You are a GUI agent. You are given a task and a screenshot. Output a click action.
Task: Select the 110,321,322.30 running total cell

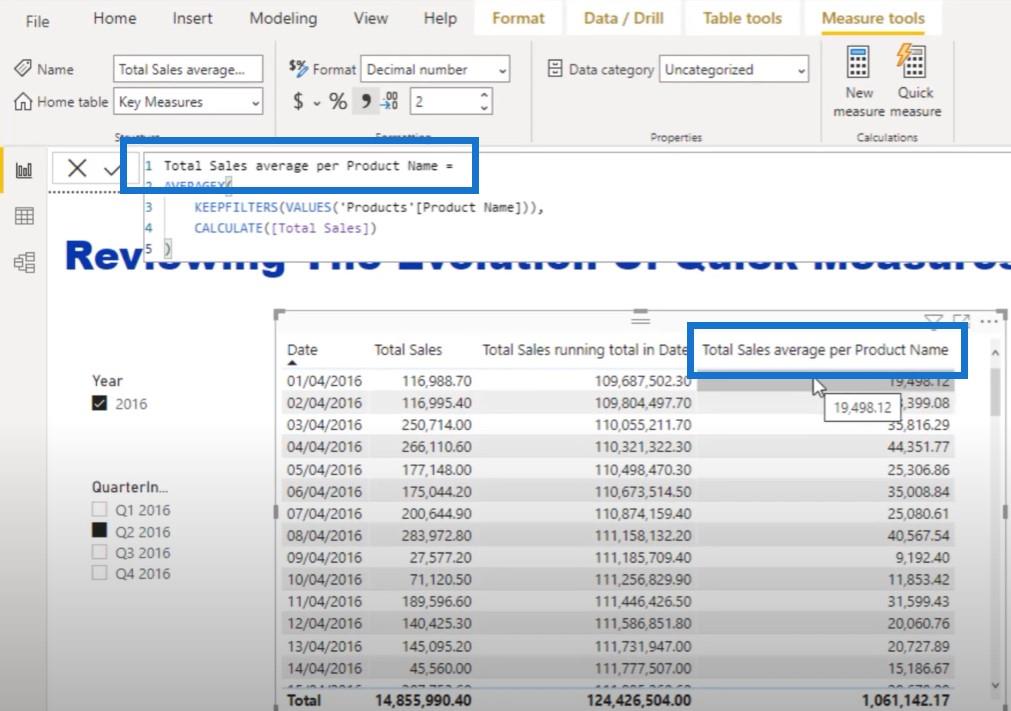click(643, 447)
